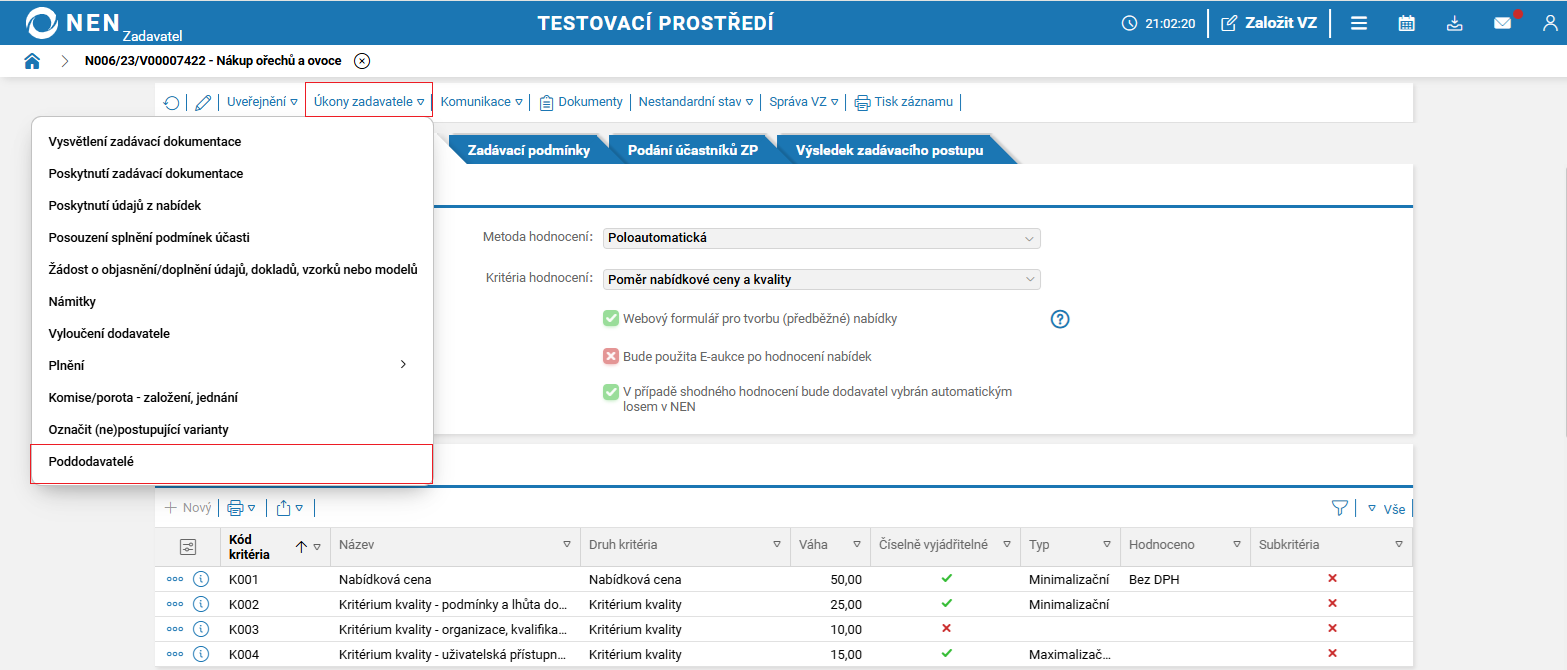1567x670 pixels.
Task: Select the refresh icon in toolbar
Action: pyautogui.click(x=172, y=102)
